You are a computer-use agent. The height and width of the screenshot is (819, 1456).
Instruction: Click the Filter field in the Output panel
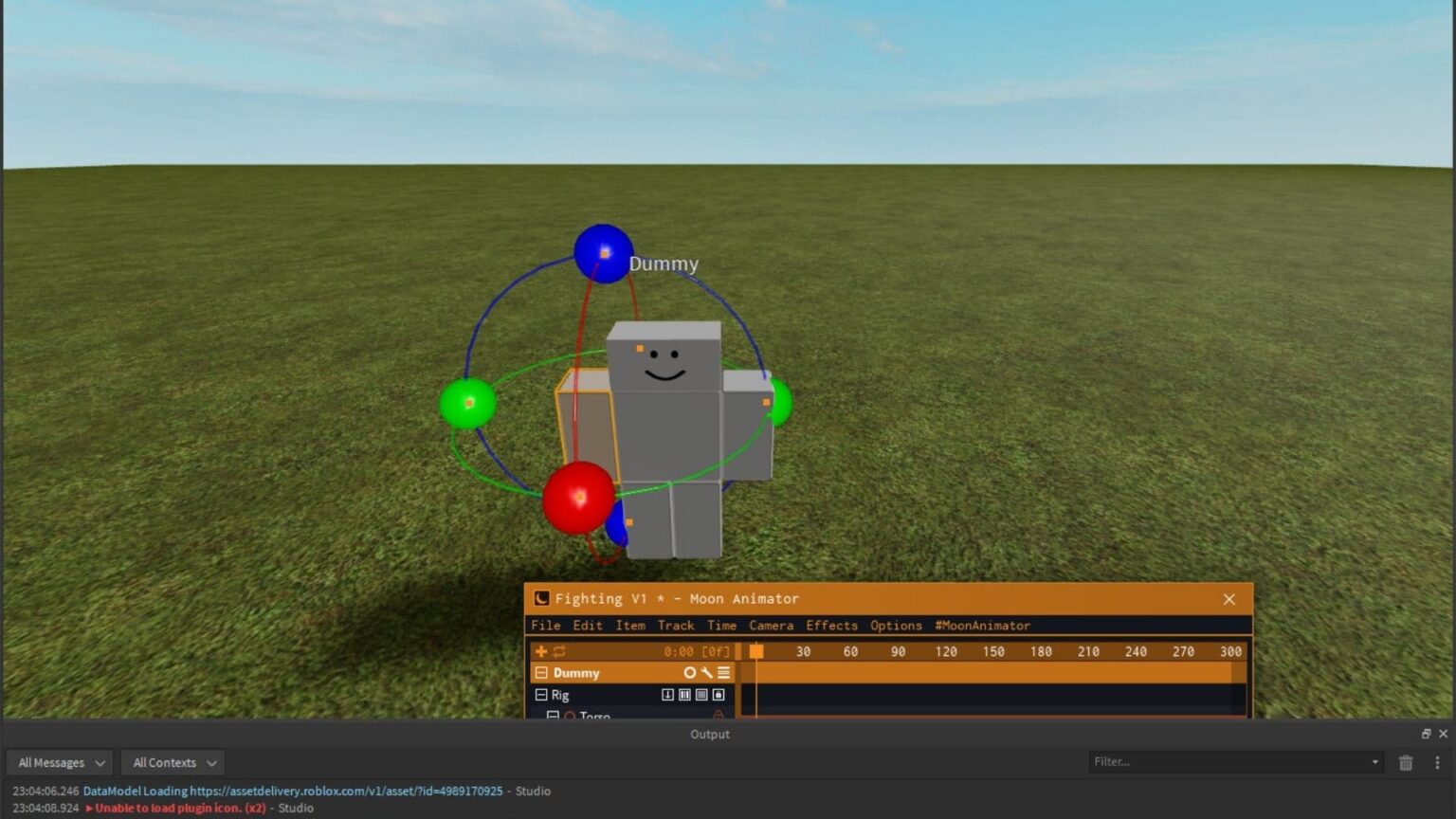pos(1232,761)
